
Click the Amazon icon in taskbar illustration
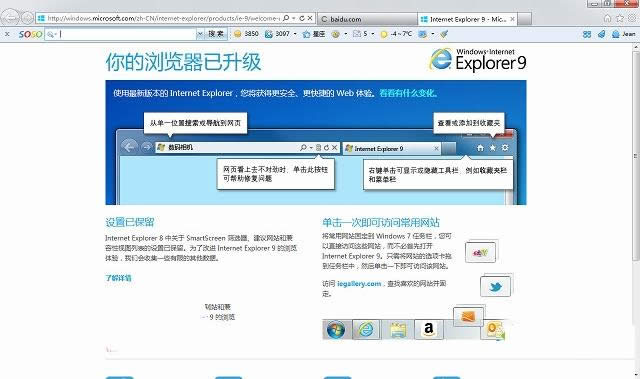429,329
